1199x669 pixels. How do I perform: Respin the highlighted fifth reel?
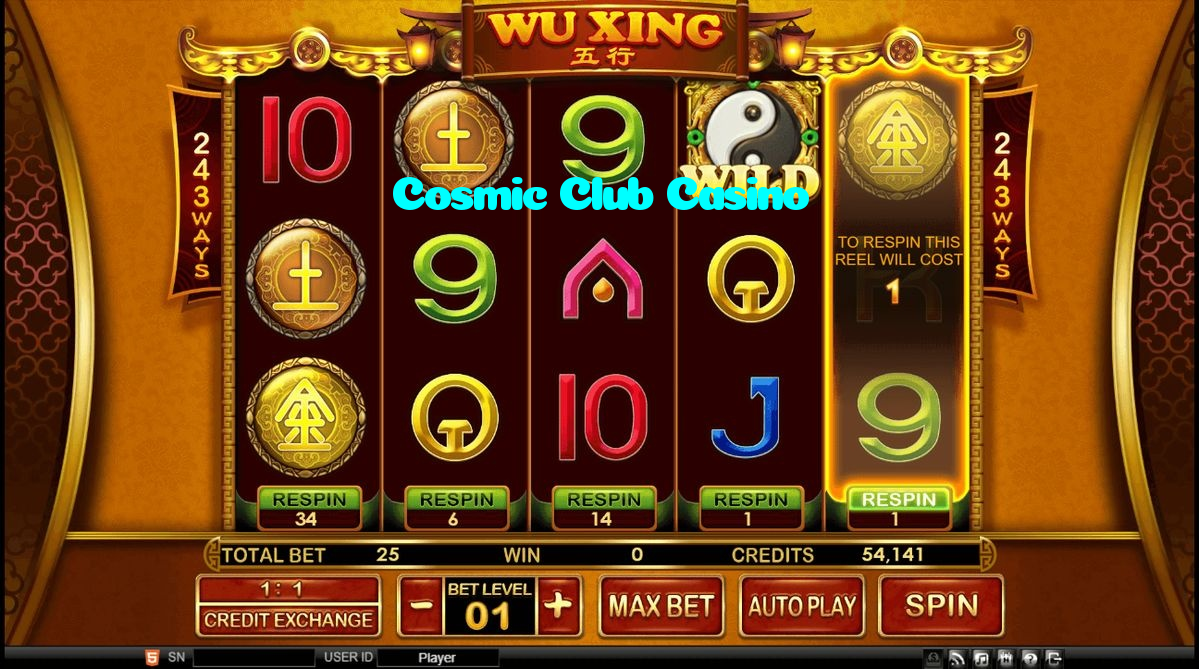point(899,508)
